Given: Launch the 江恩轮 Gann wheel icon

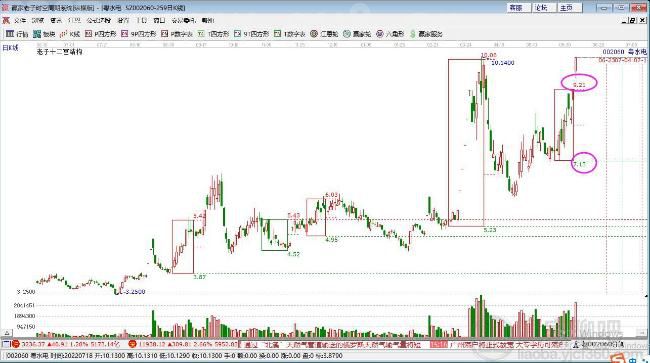Looking at the screenshot, I should pyautogui.click(x=324, y=34).
